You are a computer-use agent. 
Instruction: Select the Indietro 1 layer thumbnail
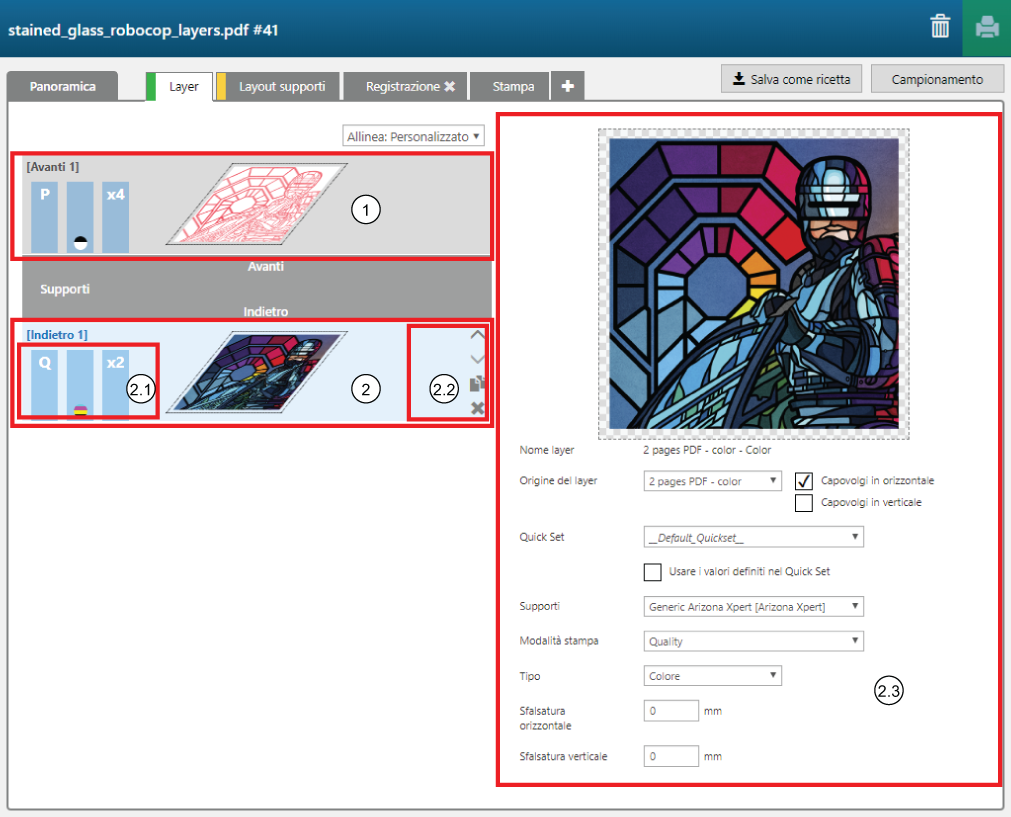(257, 372)
